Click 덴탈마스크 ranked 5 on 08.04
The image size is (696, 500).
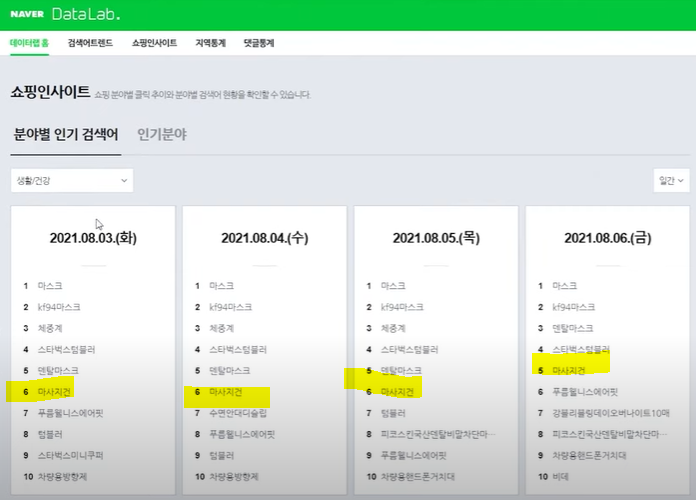point(229,371)
